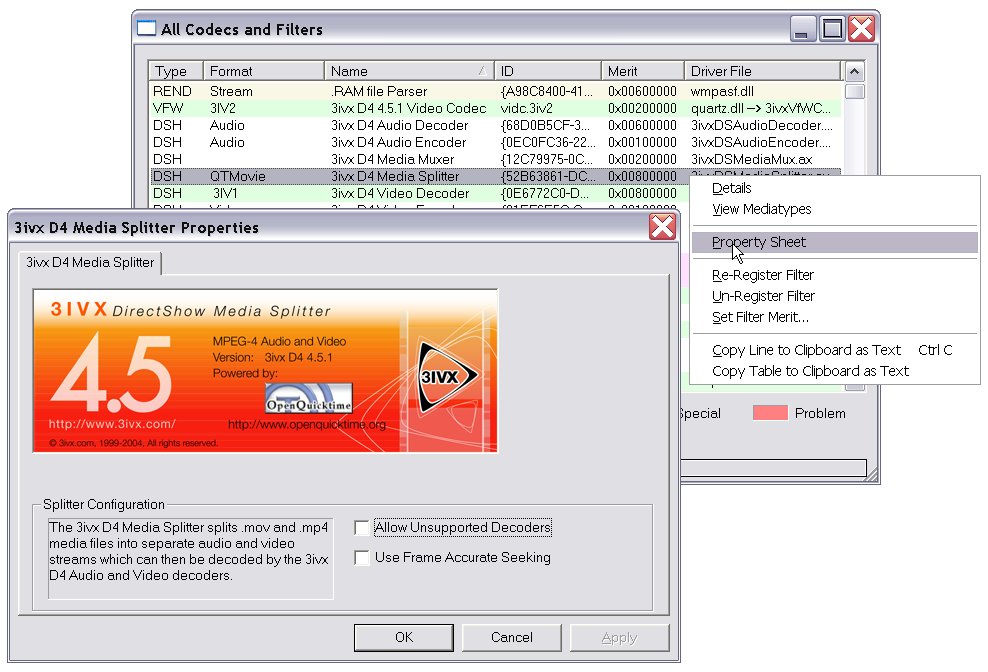Close the 3ivx D4 Media Splitter Properties dialog
Screen dimensions: 988x672
coord(662,227)
